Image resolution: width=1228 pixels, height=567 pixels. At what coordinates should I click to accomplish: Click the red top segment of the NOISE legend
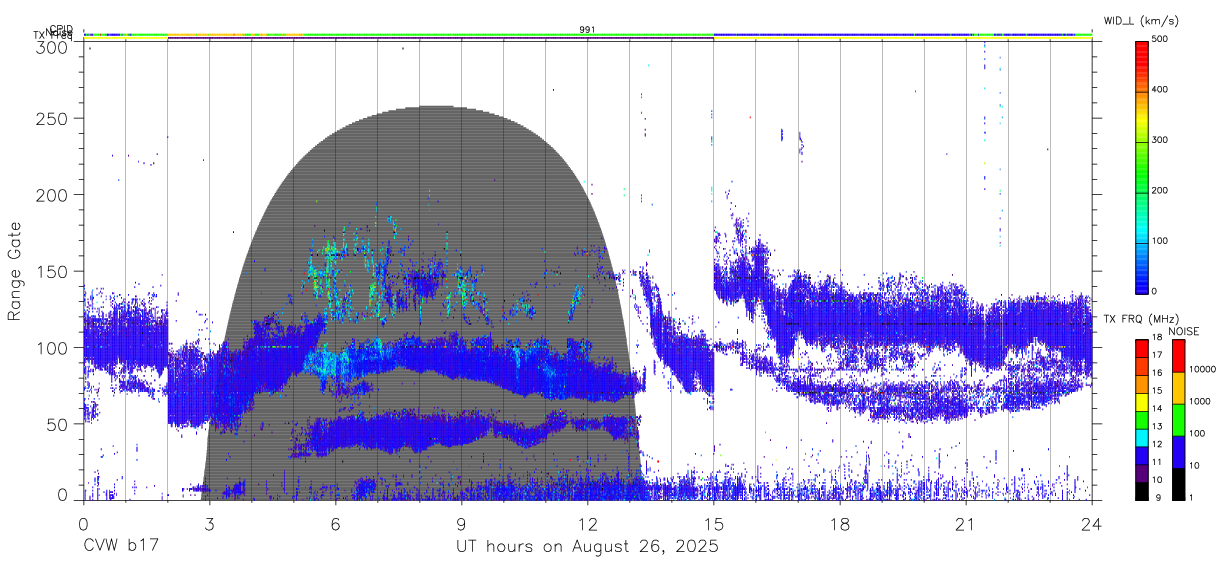pyautogui.click(x=1178, y=355)
